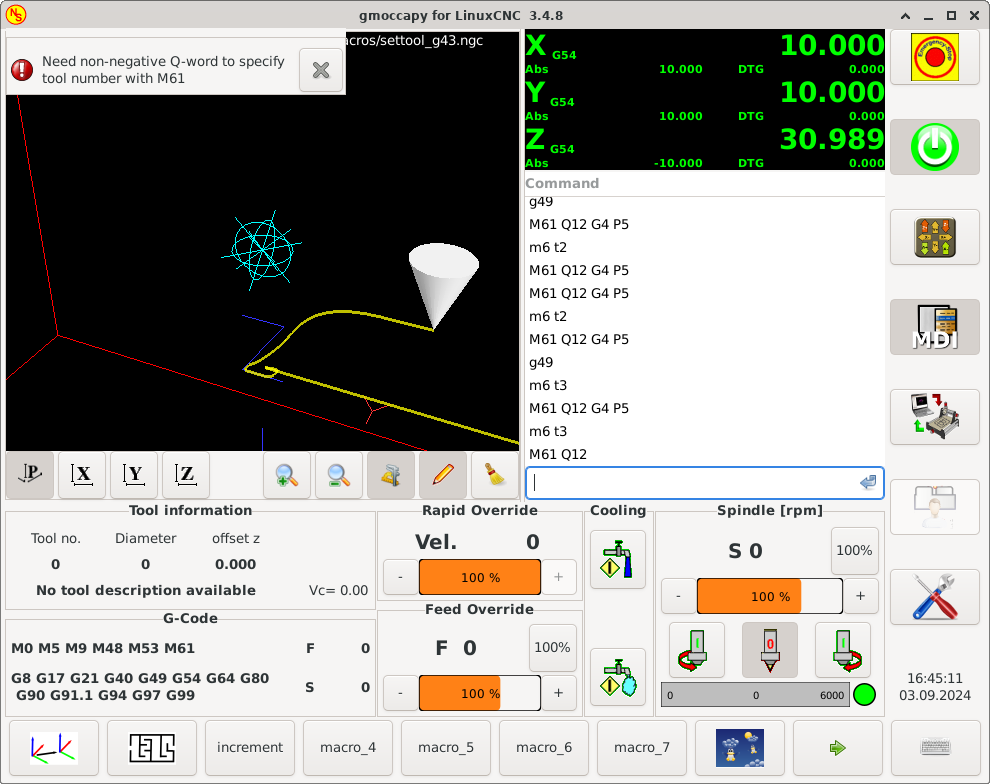Open settings page with tools icon

pyautogui.click(x=934, y=597)
